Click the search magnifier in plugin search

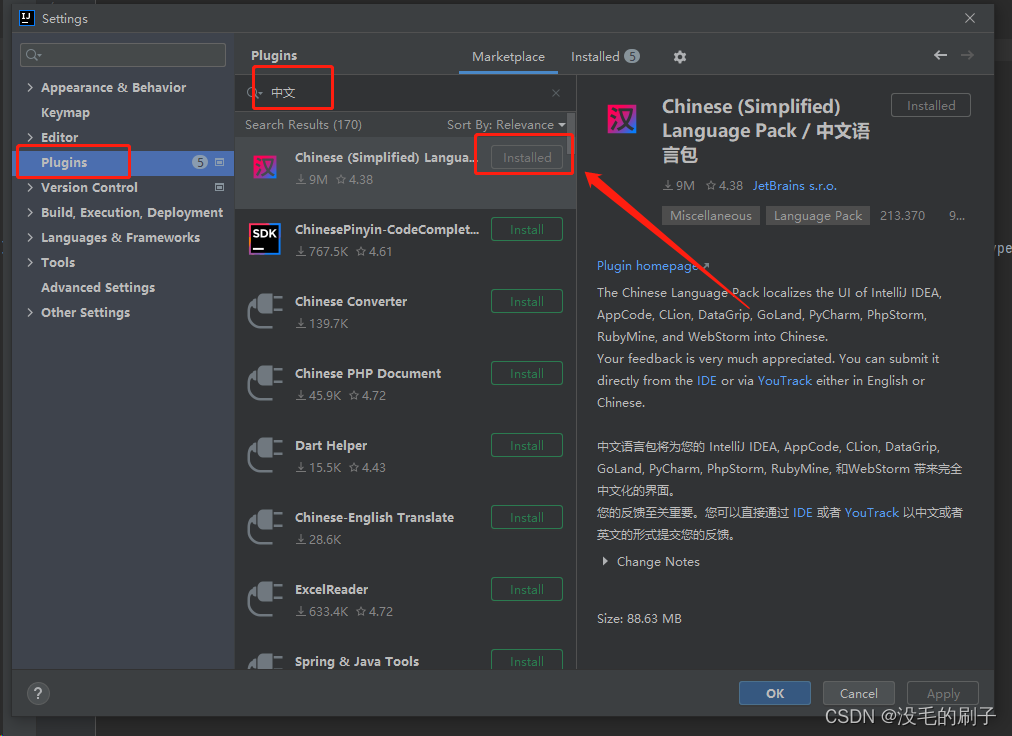254,93
